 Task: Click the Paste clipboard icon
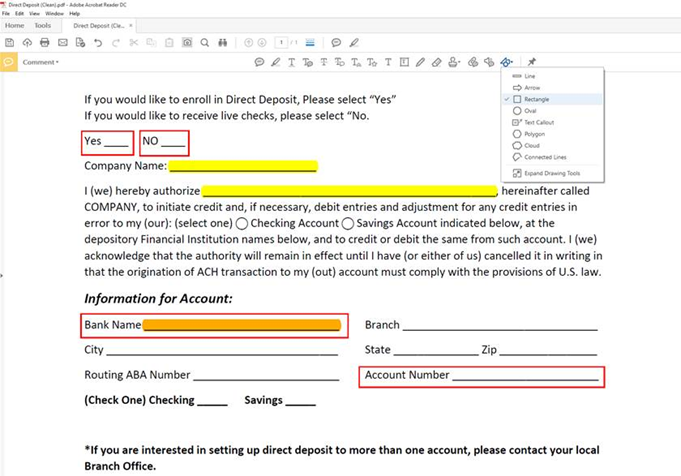tap(169, 43)
